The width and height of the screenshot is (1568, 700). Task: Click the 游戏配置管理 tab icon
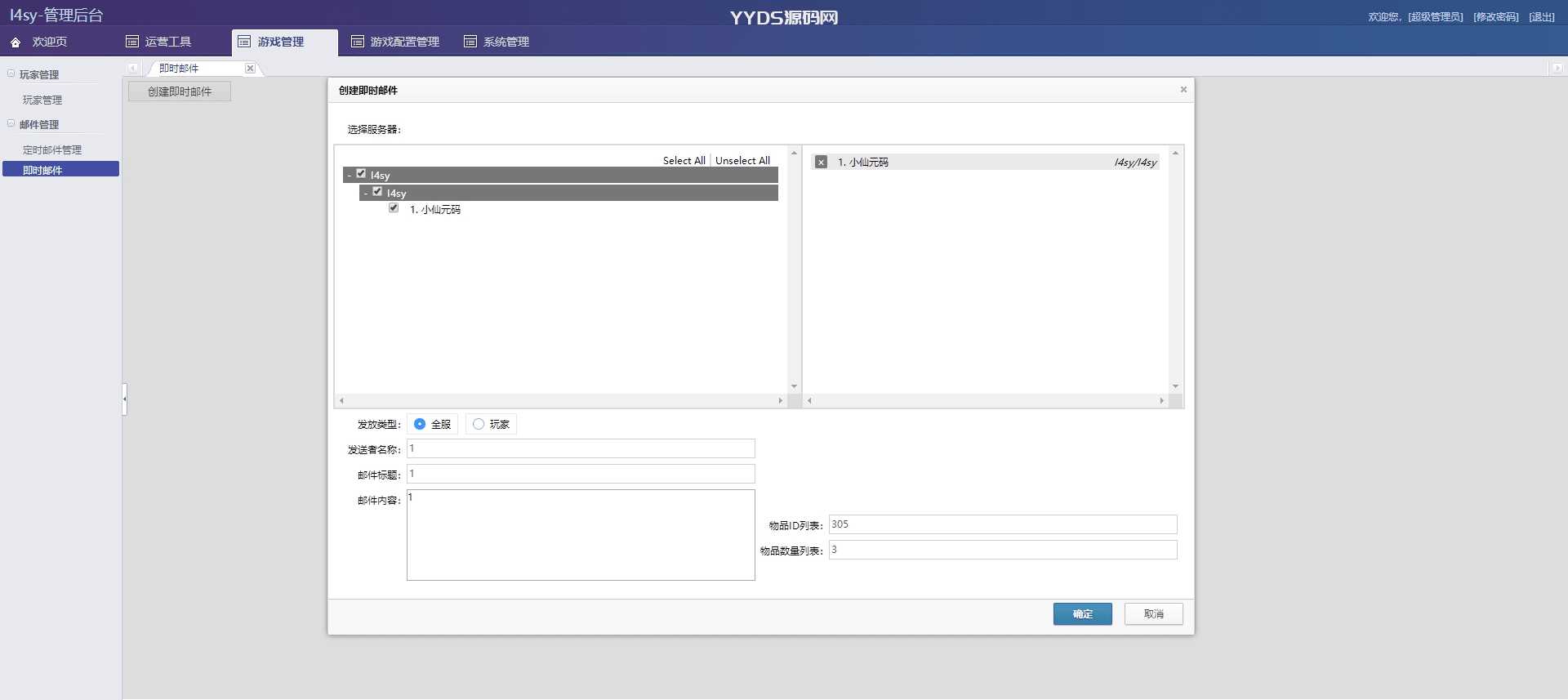click(x=358, y=42)
